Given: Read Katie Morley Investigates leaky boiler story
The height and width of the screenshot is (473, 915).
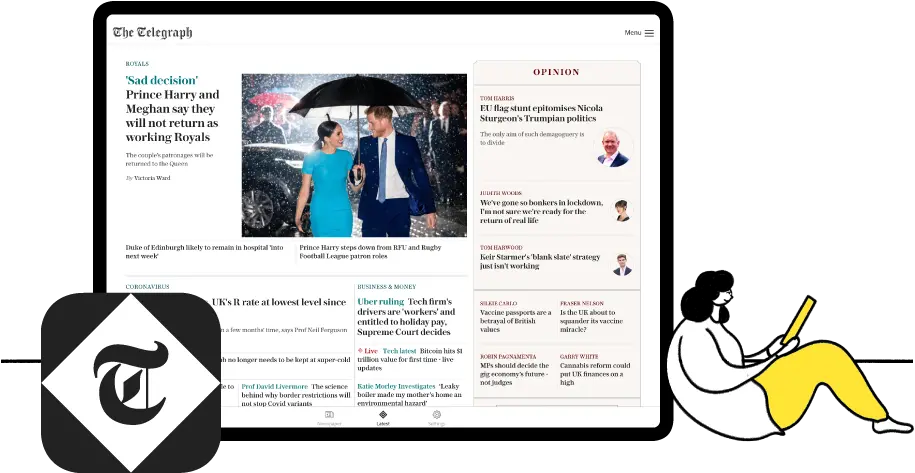Looking at the screenshot, I should point(409,394).
